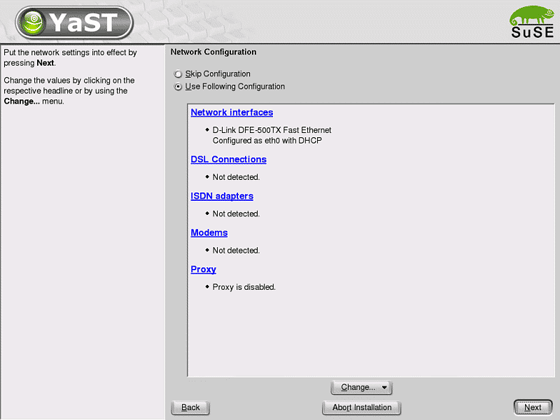
Task: Click the DSL 'Not detected' bullet item
Action: point(236,177)
